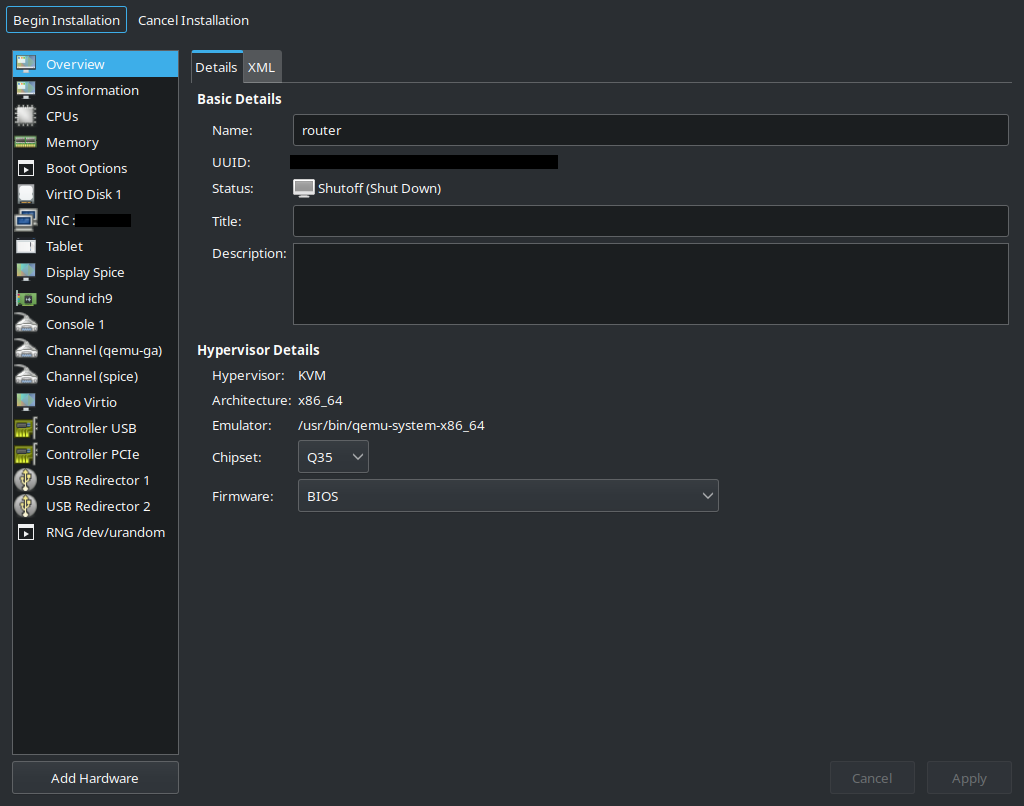Image resolution: width=1024 pixels, height=806 pixels.
Task: Open the Firmware BIOS dropdown
Action: pyautogui.click(x=508, y=496)
